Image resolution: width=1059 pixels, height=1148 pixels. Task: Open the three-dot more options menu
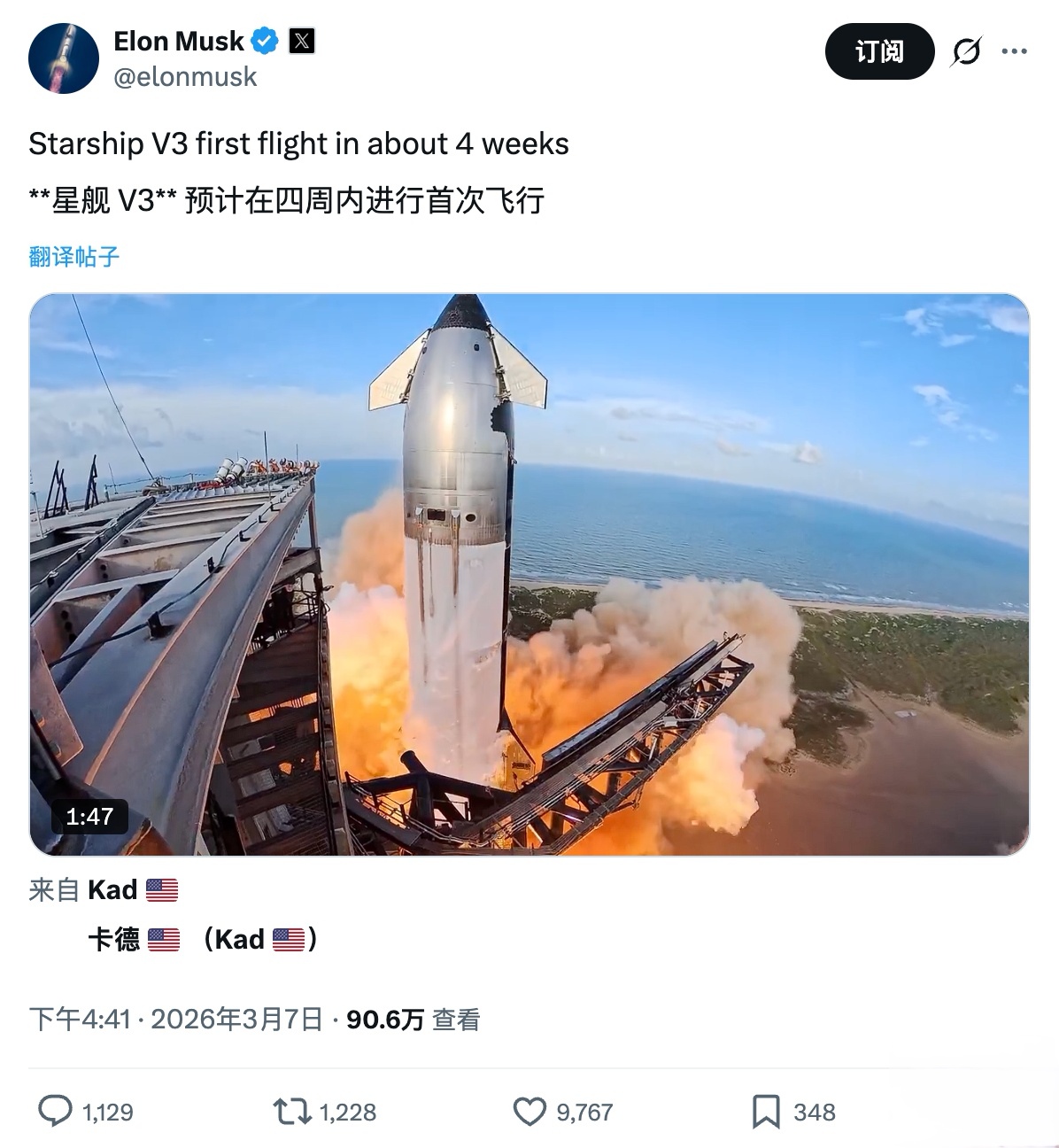tap(1014, 51)
